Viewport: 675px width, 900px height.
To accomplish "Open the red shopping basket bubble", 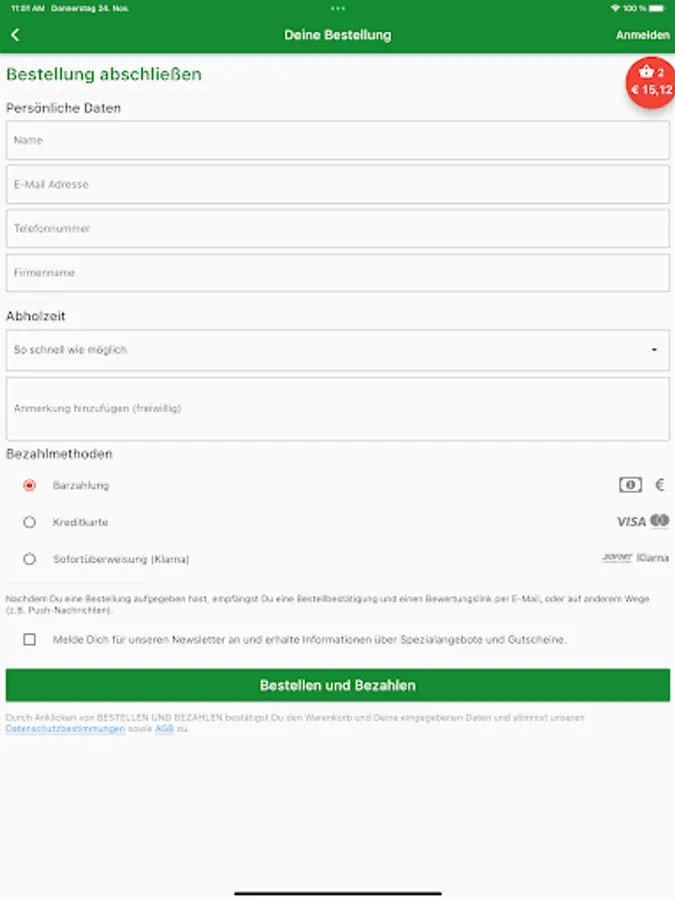I will (x=651, y=82).
